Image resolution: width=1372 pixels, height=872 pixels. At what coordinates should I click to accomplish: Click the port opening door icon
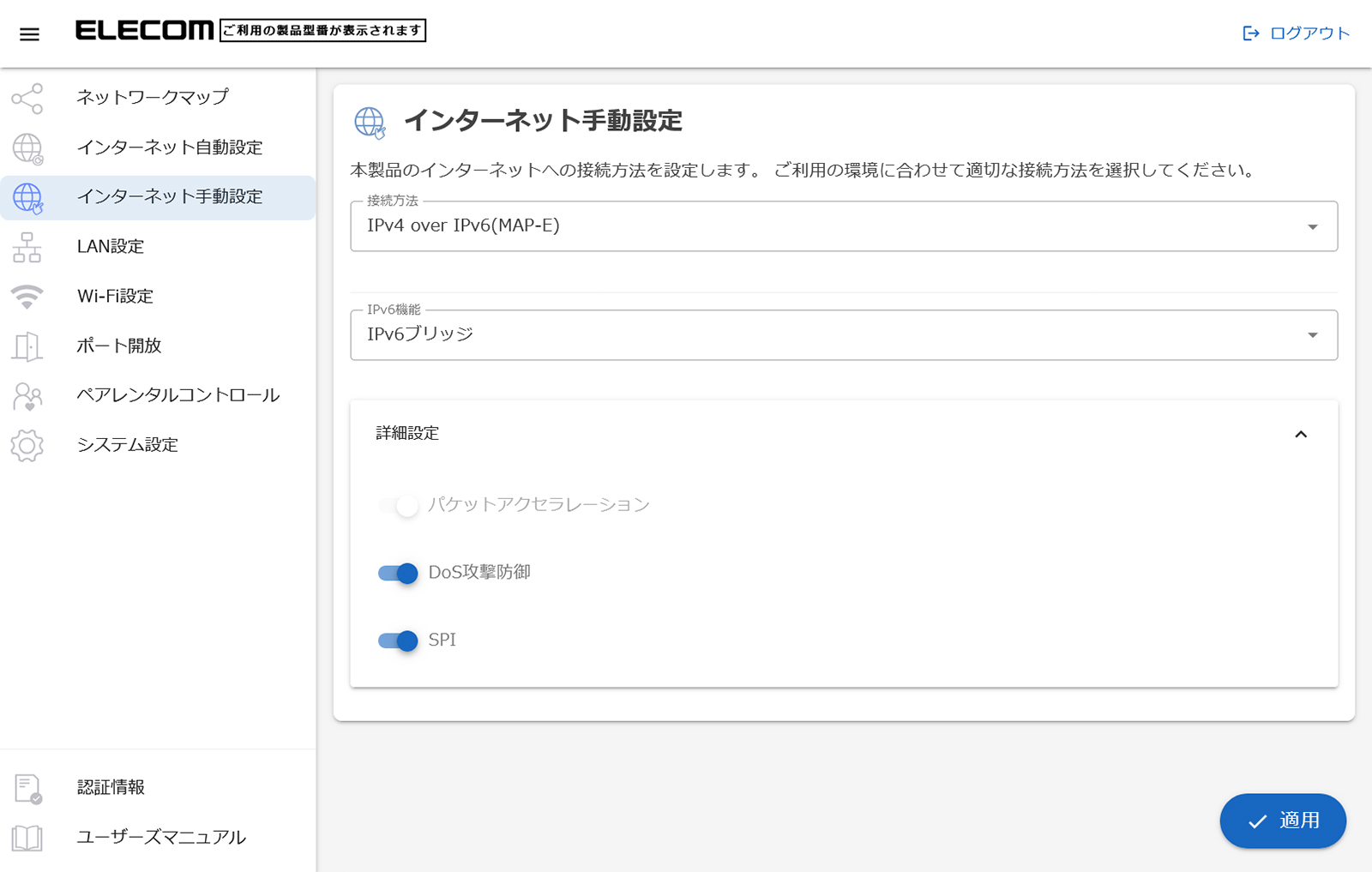click(x=27, y=346)
